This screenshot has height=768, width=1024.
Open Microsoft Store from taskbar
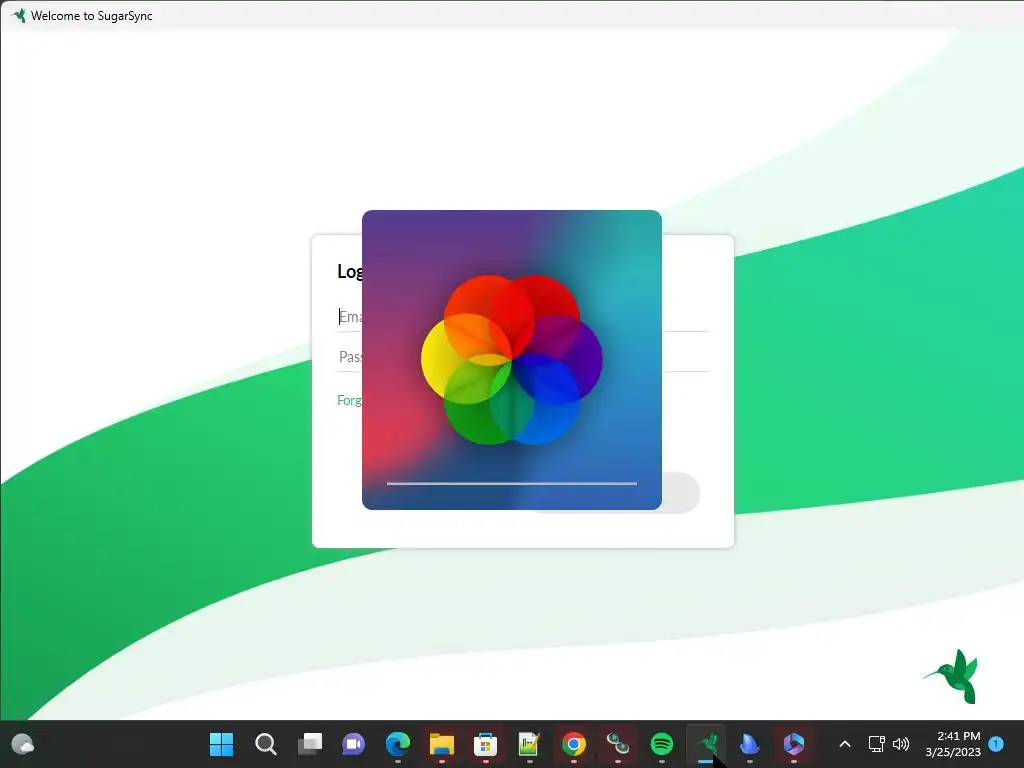pos(485,744)
